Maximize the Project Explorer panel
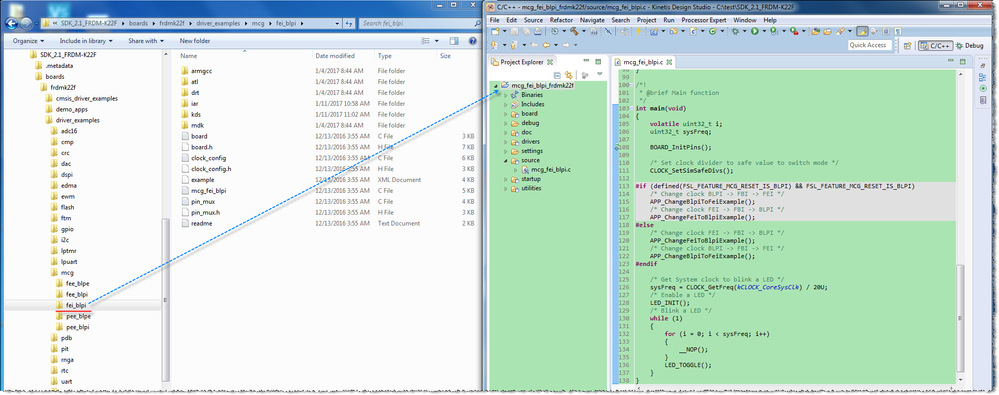Image resolution: width=999 pixels, height=395 pixels. click(x=598, y=61)
